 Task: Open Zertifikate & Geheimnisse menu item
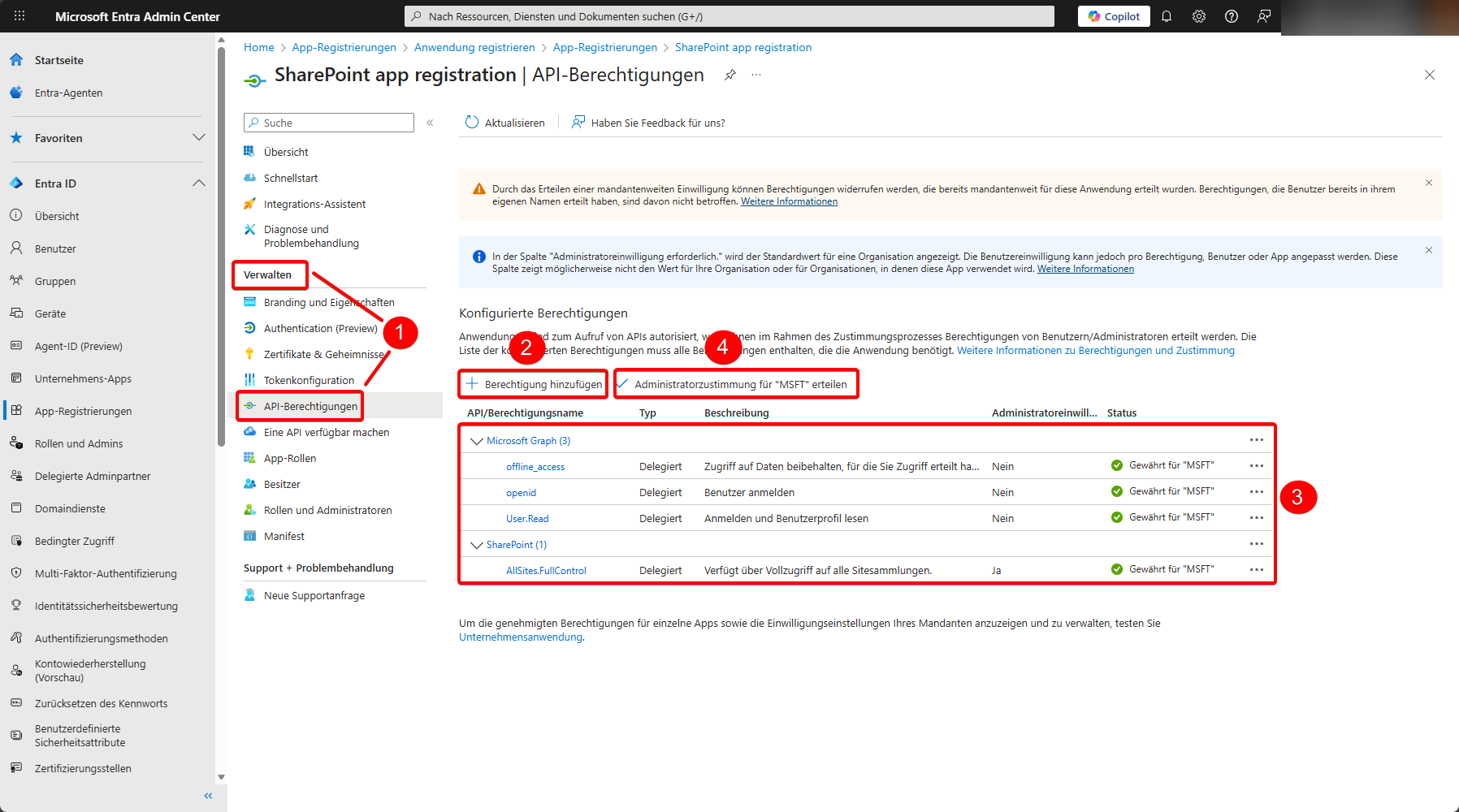[x=323, y=354]
